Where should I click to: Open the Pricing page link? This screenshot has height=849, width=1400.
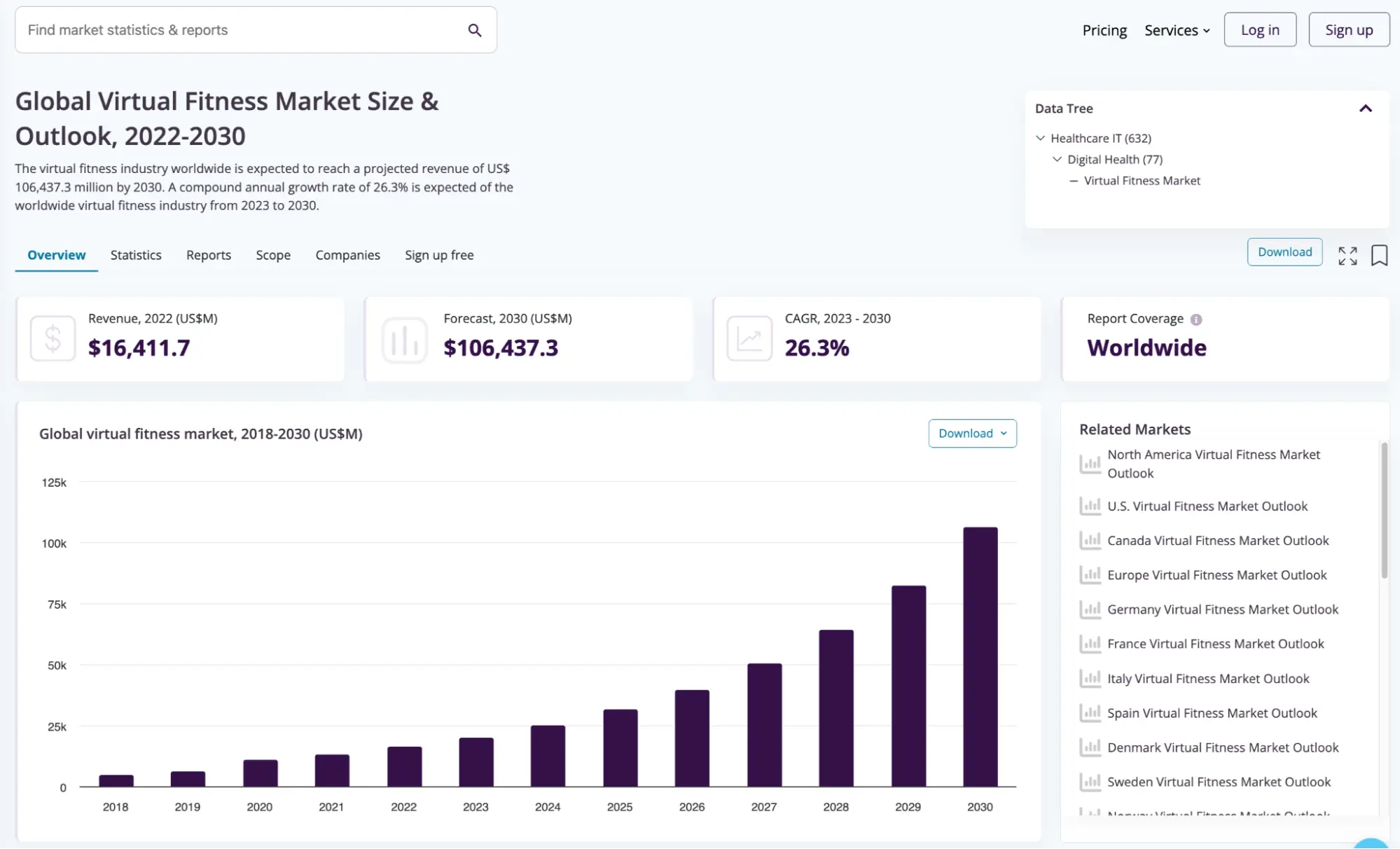pyautogui.click(x=1104, y=30)
